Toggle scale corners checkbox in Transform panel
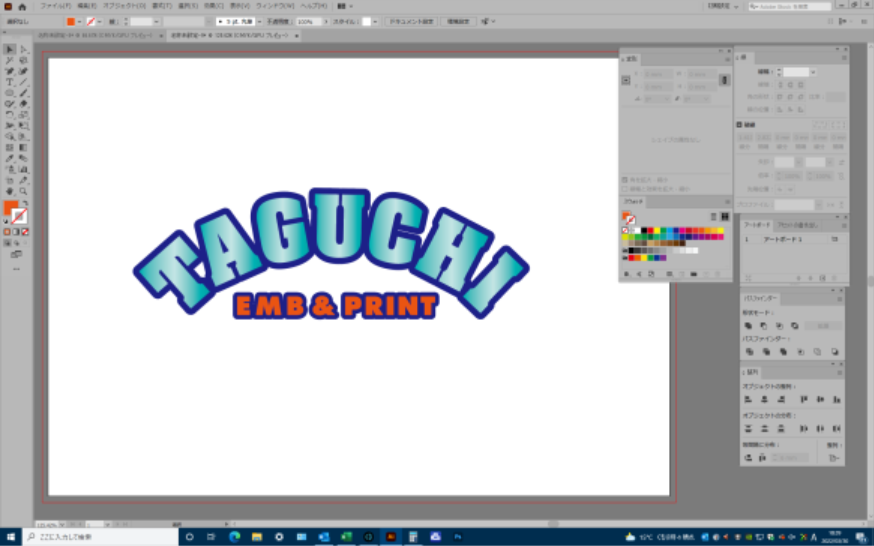The image size is (874, 546). coord(625,180)
